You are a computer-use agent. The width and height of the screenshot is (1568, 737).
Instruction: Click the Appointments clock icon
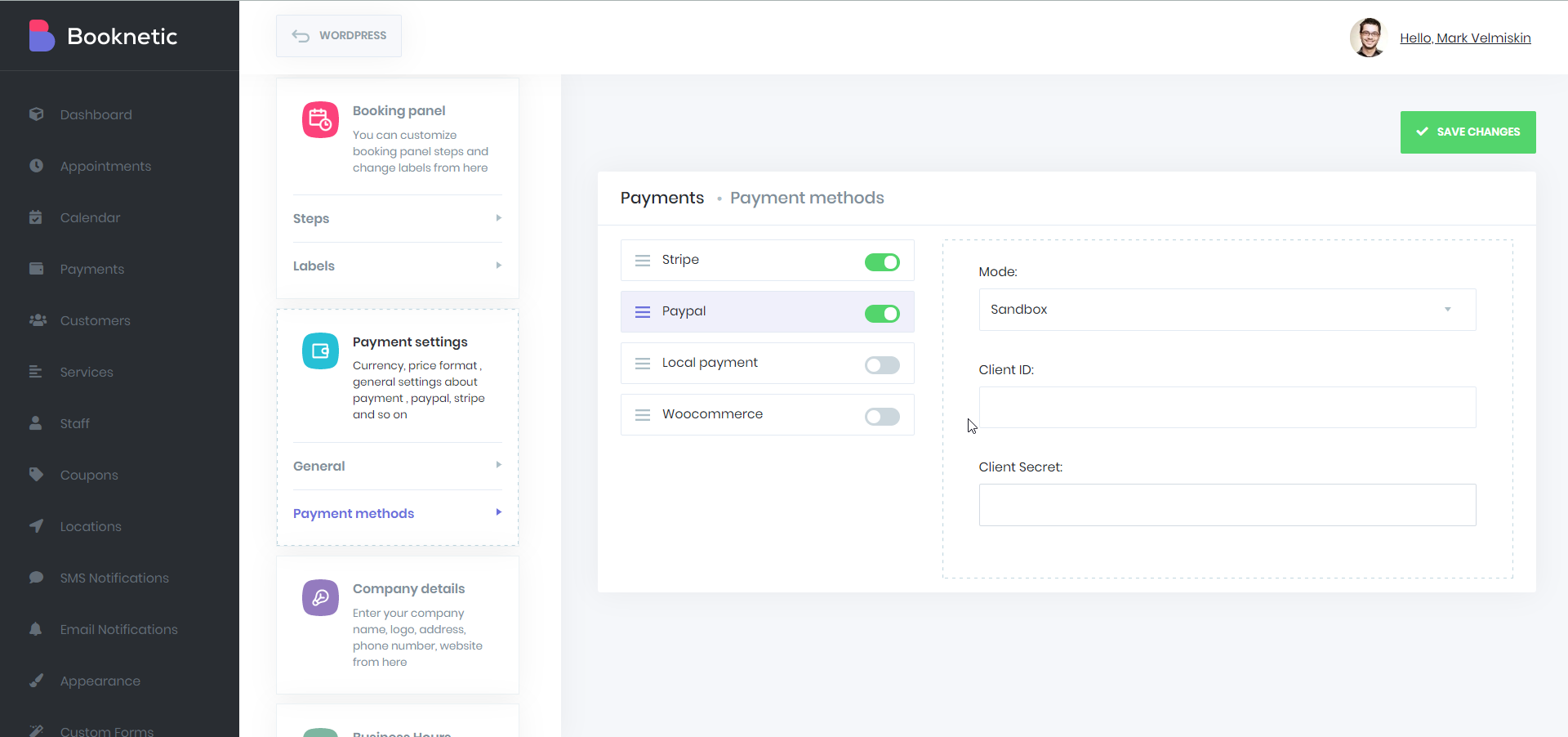coord(36,166)
